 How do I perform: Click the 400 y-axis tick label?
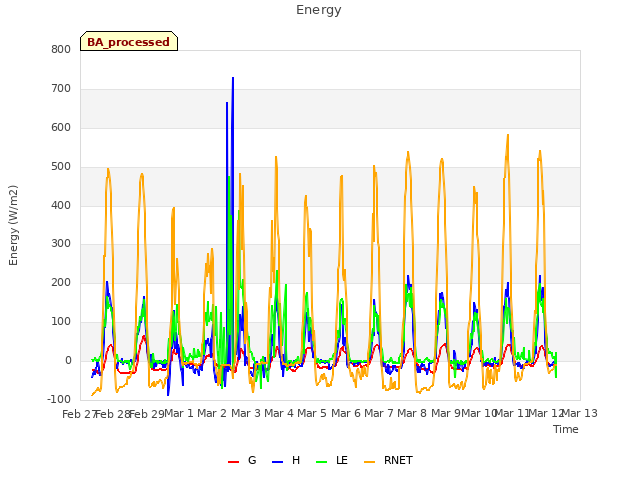click(61, 205)
